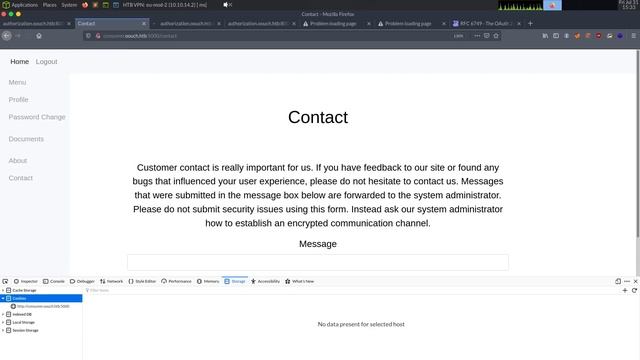
Task: Expand the Cache Storage tree node
Action: tap(3, 290)
